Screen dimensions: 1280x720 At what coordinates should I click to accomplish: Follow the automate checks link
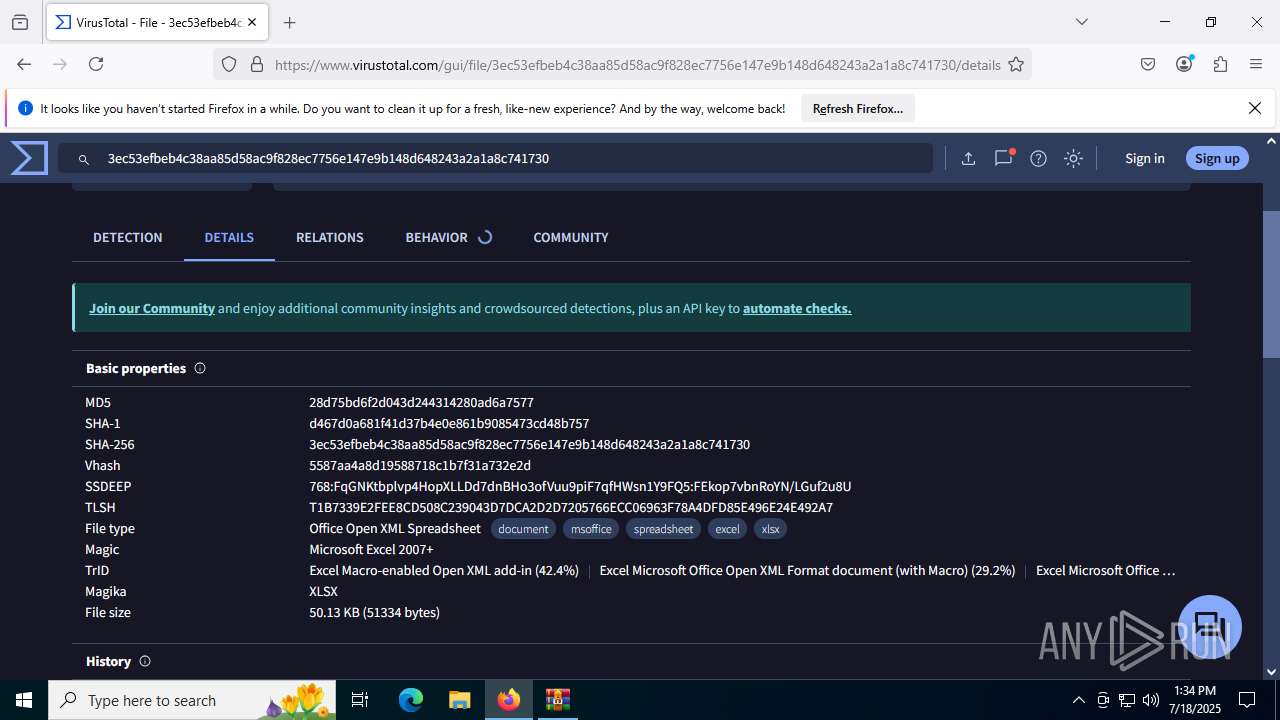tap(797, 308)
